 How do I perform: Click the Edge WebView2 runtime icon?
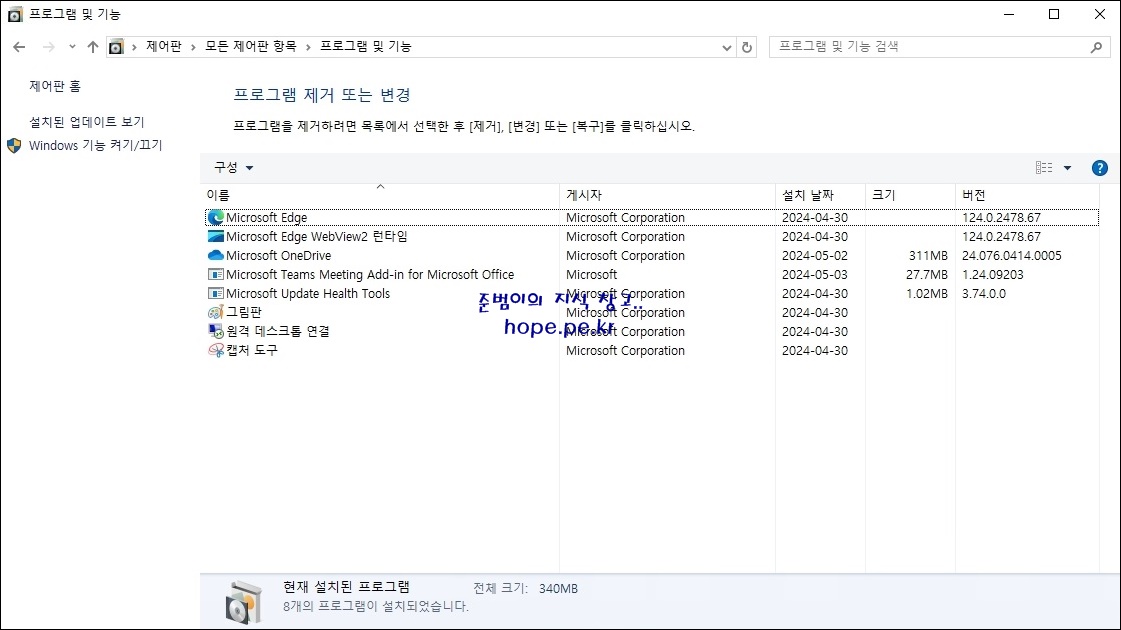point(215,236)
